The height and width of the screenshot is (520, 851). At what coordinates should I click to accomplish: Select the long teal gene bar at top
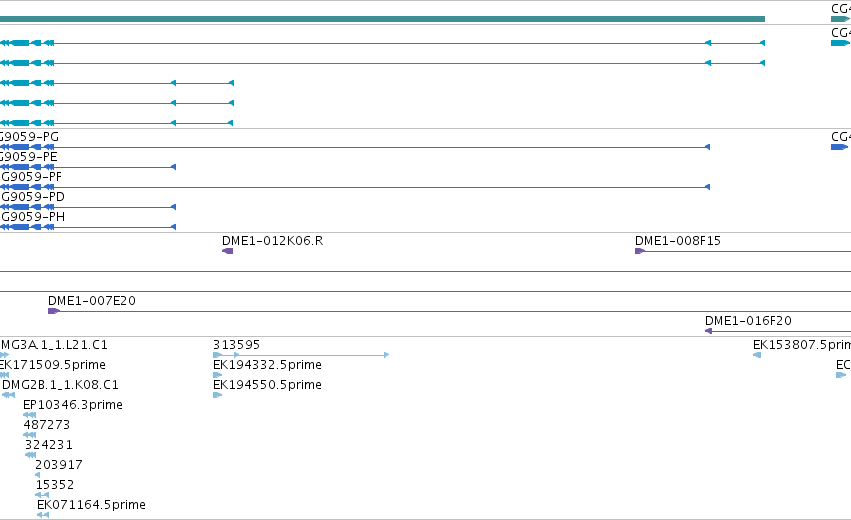(382, 19)
